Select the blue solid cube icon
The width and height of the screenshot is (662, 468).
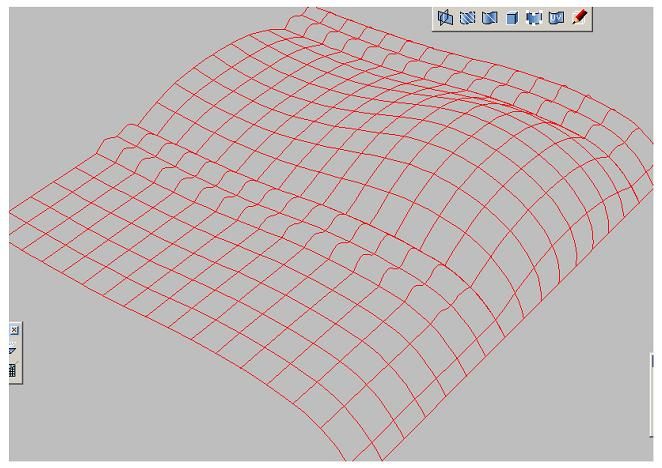pos(512,18)
